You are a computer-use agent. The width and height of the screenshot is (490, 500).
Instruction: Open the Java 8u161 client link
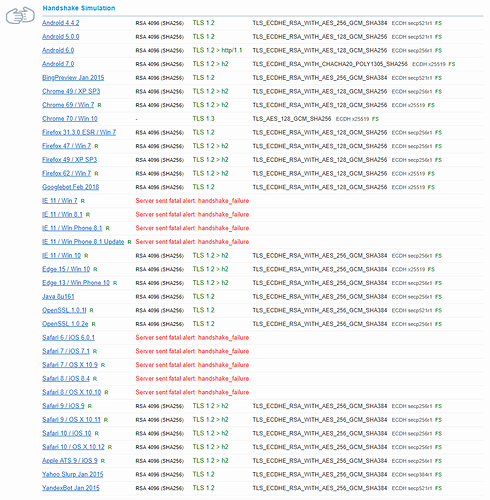[x=58, y=296]
